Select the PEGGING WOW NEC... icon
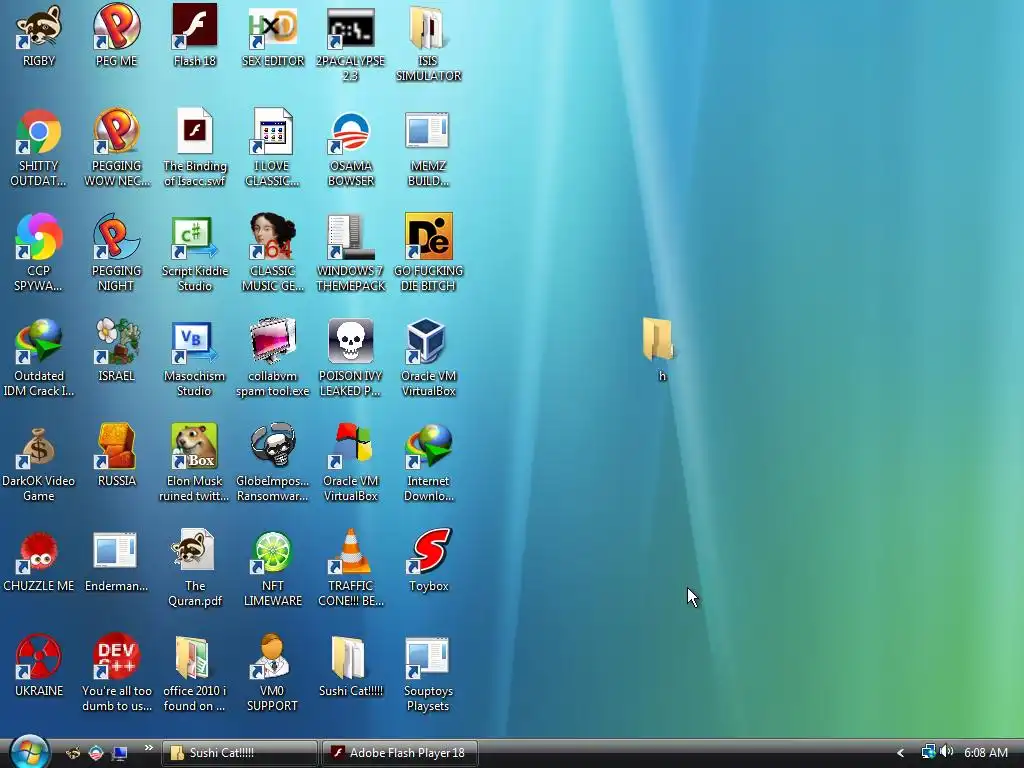The image size is (1024, 768). pos(116,132)
